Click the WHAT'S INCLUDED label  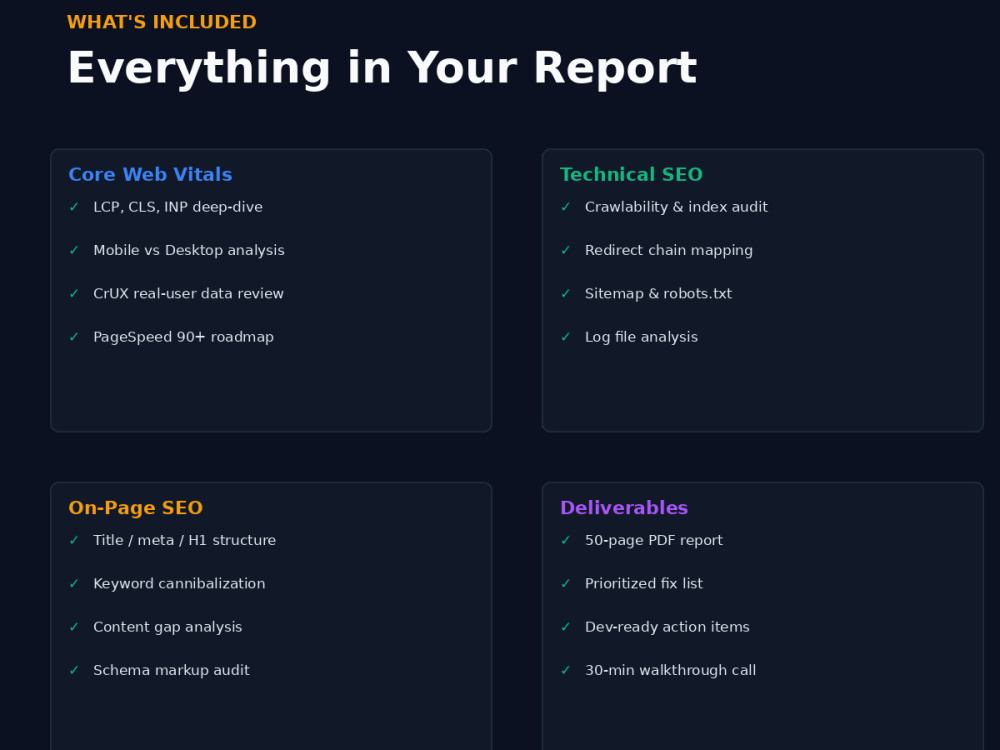tap(162, 22)
